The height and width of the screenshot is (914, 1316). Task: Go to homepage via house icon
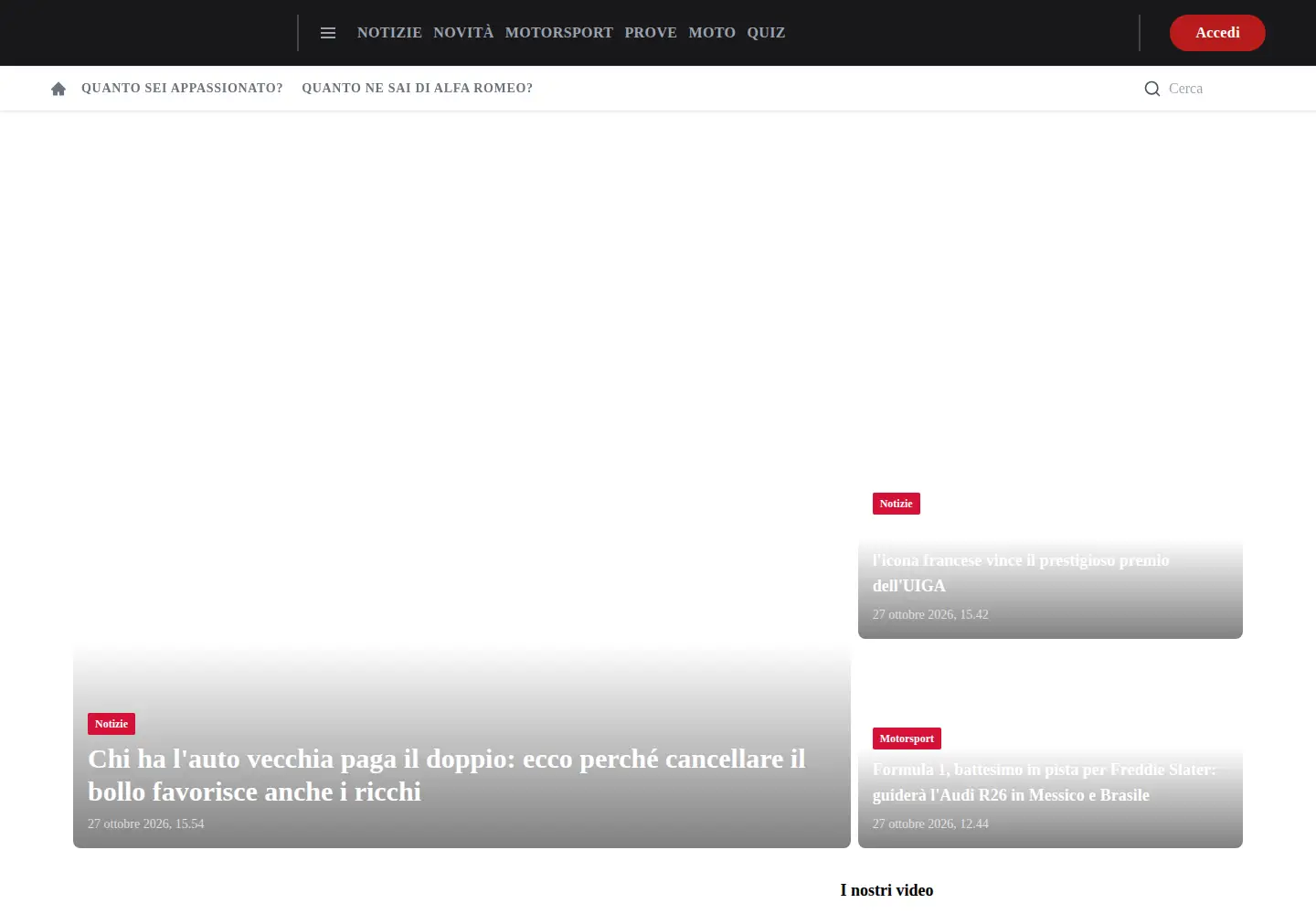[x=58, y=89]
